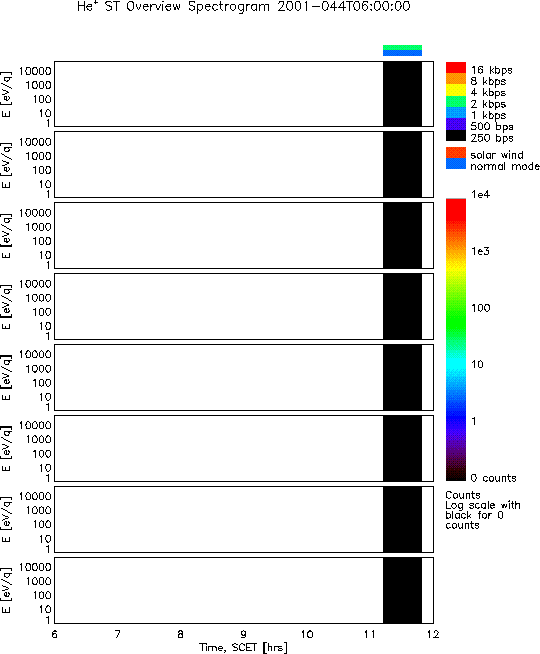Click the "9" hour tick label
The width and height of the screenshot is (540, 654).
click(x=244, y=634)
